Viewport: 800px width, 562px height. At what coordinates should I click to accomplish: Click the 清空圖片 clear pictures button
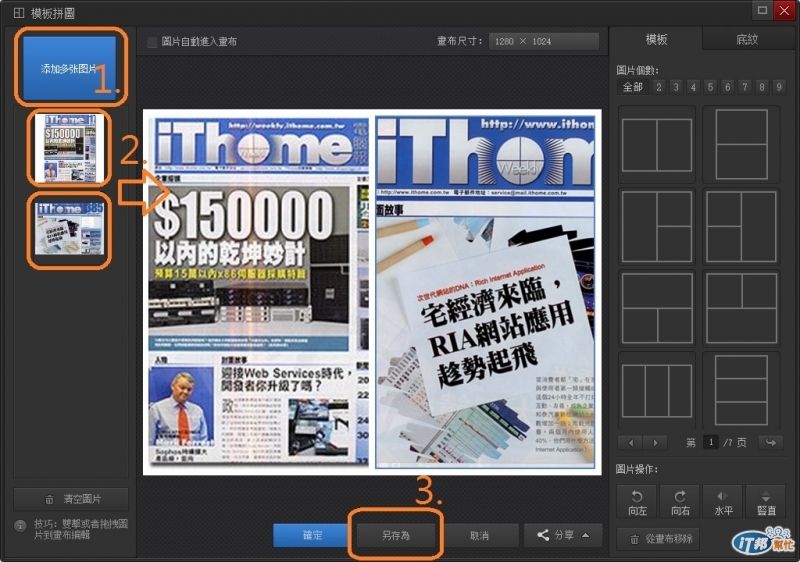pos(71,499)
